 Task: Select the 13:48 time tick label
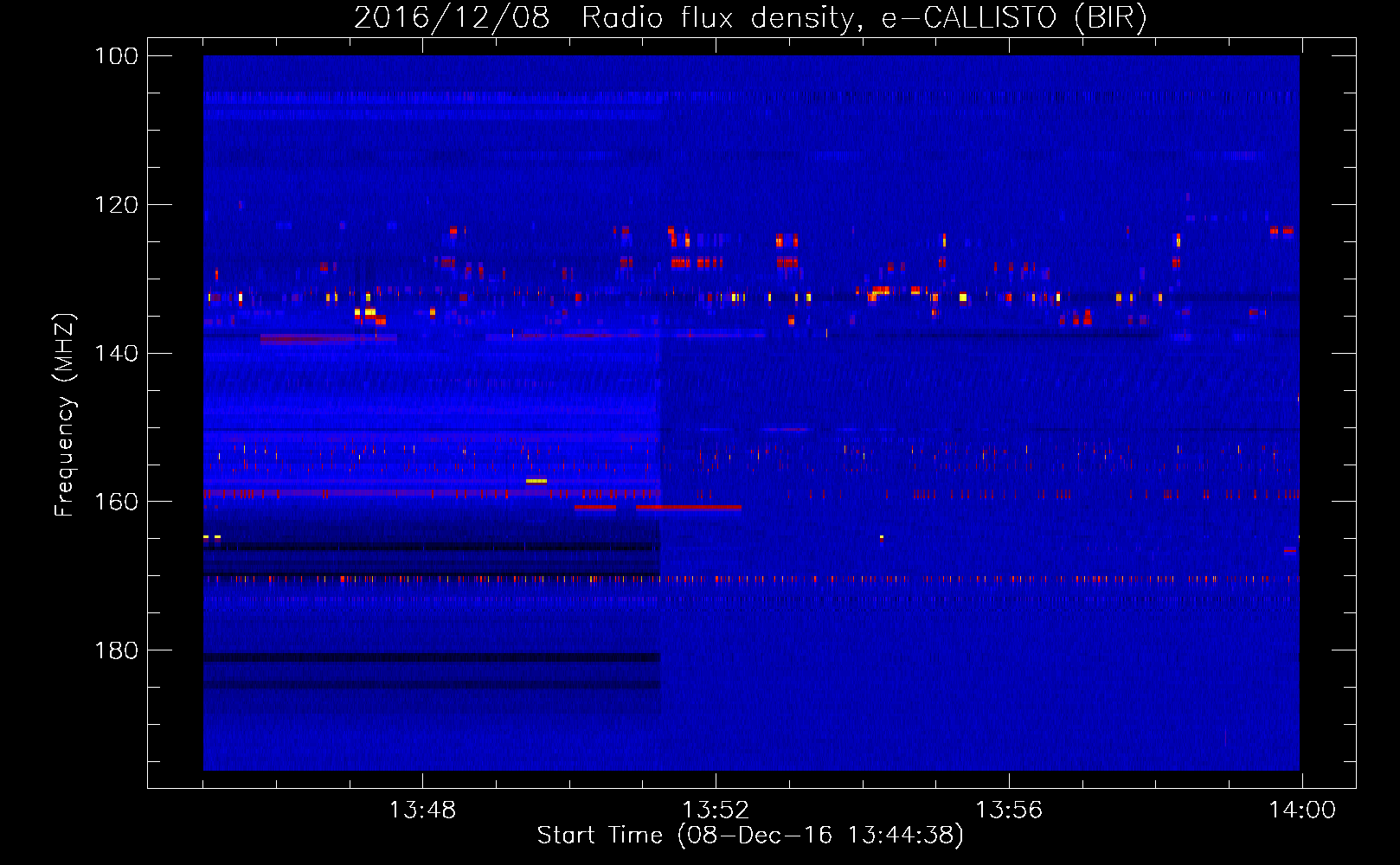[x=422, y=811]
